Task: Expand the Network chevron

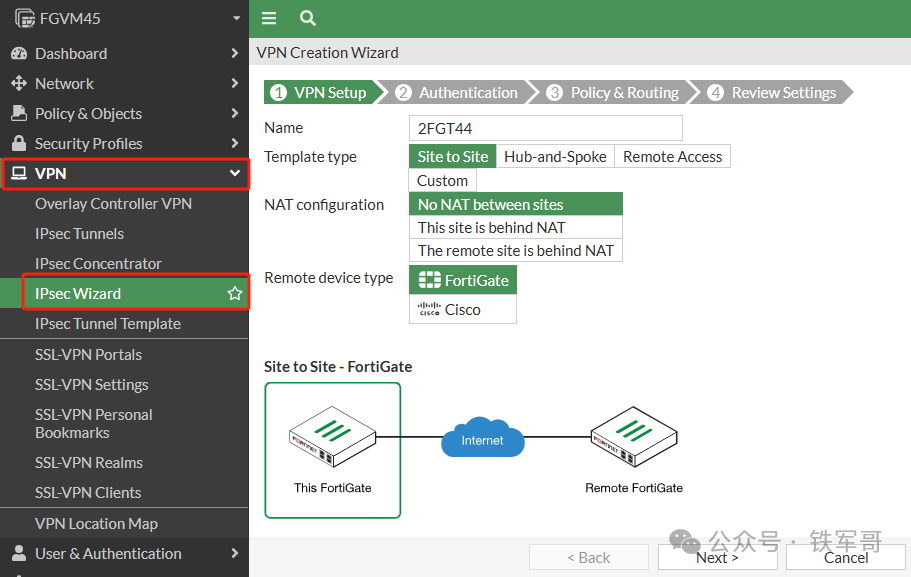Action: pos(235,83)
